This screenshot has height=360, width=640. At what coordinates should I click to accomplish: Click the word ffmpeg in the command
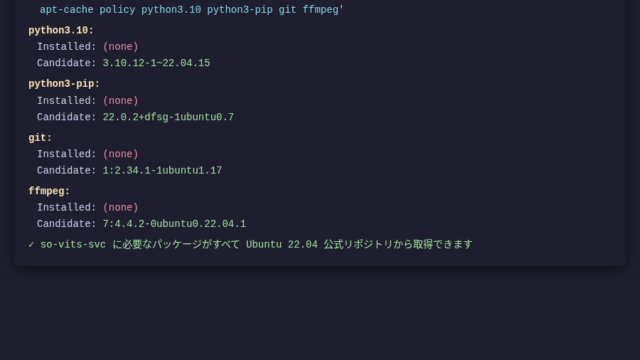pos(320,10)
